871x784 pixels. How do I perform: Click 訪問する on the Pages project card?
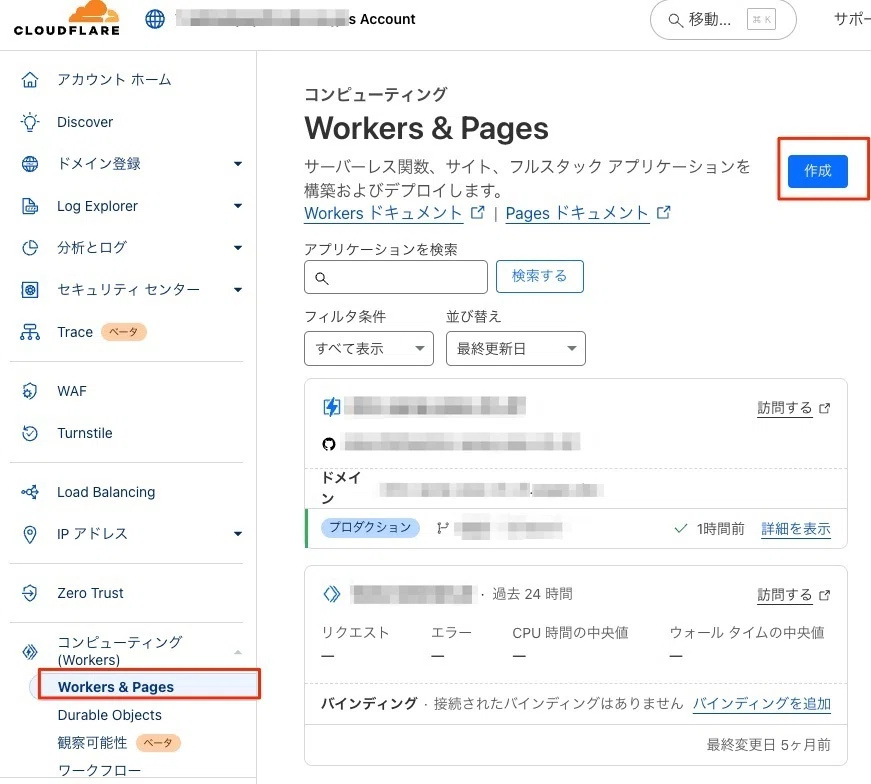point(784,408)
